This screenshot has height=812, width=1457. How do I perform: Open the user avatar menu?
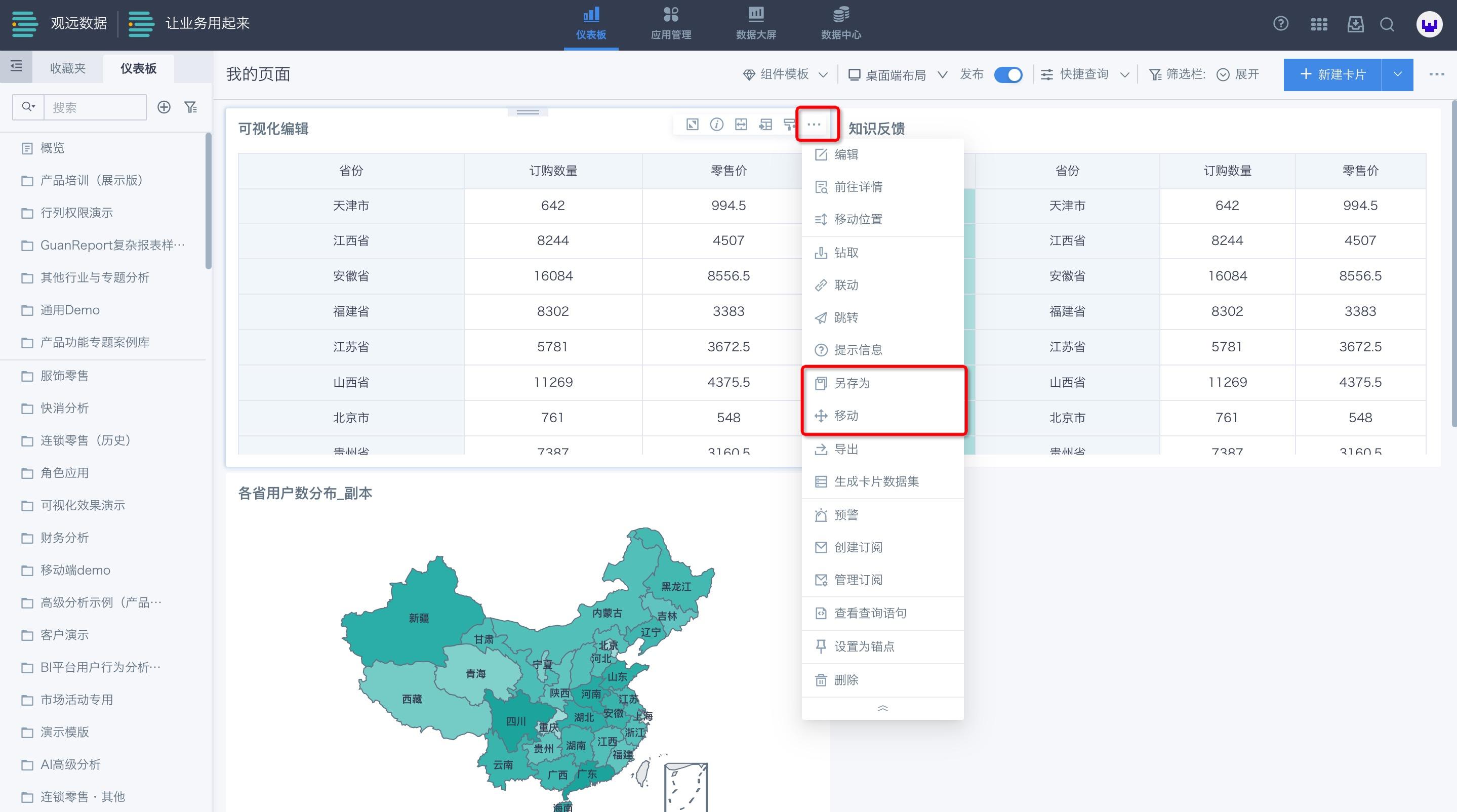(x=1430, y=25)
